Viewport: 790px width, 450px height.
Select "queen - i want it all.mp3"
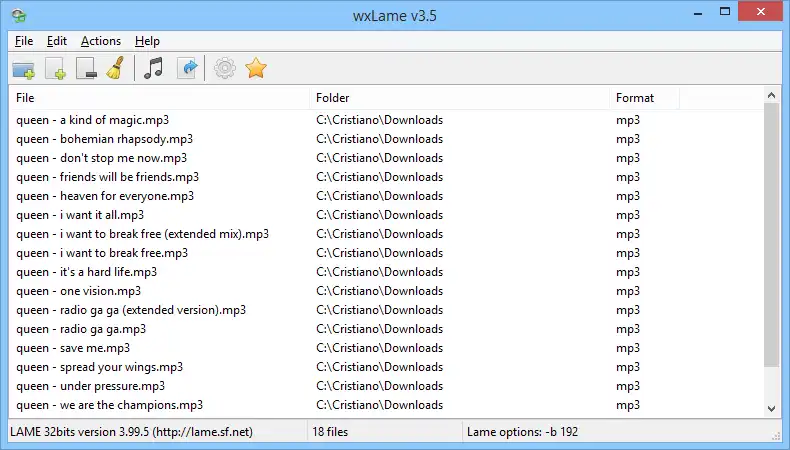click(x=80, y=215)
